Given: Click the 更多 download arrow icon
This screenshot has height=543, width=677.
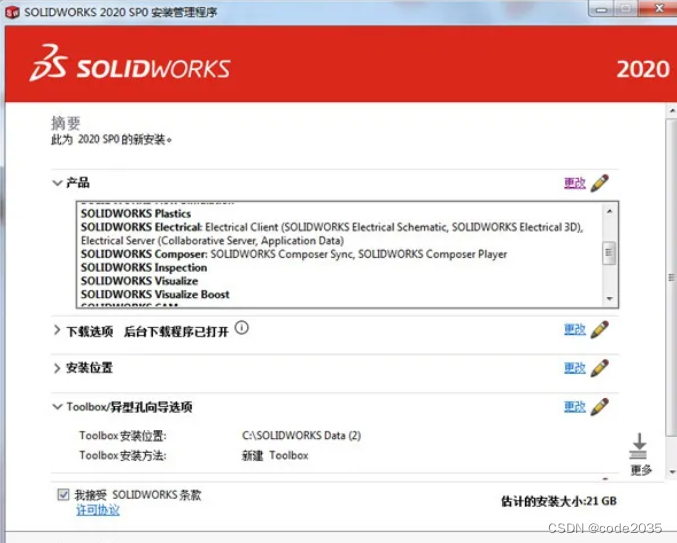Looking at the screenshot, I should 639,446.
